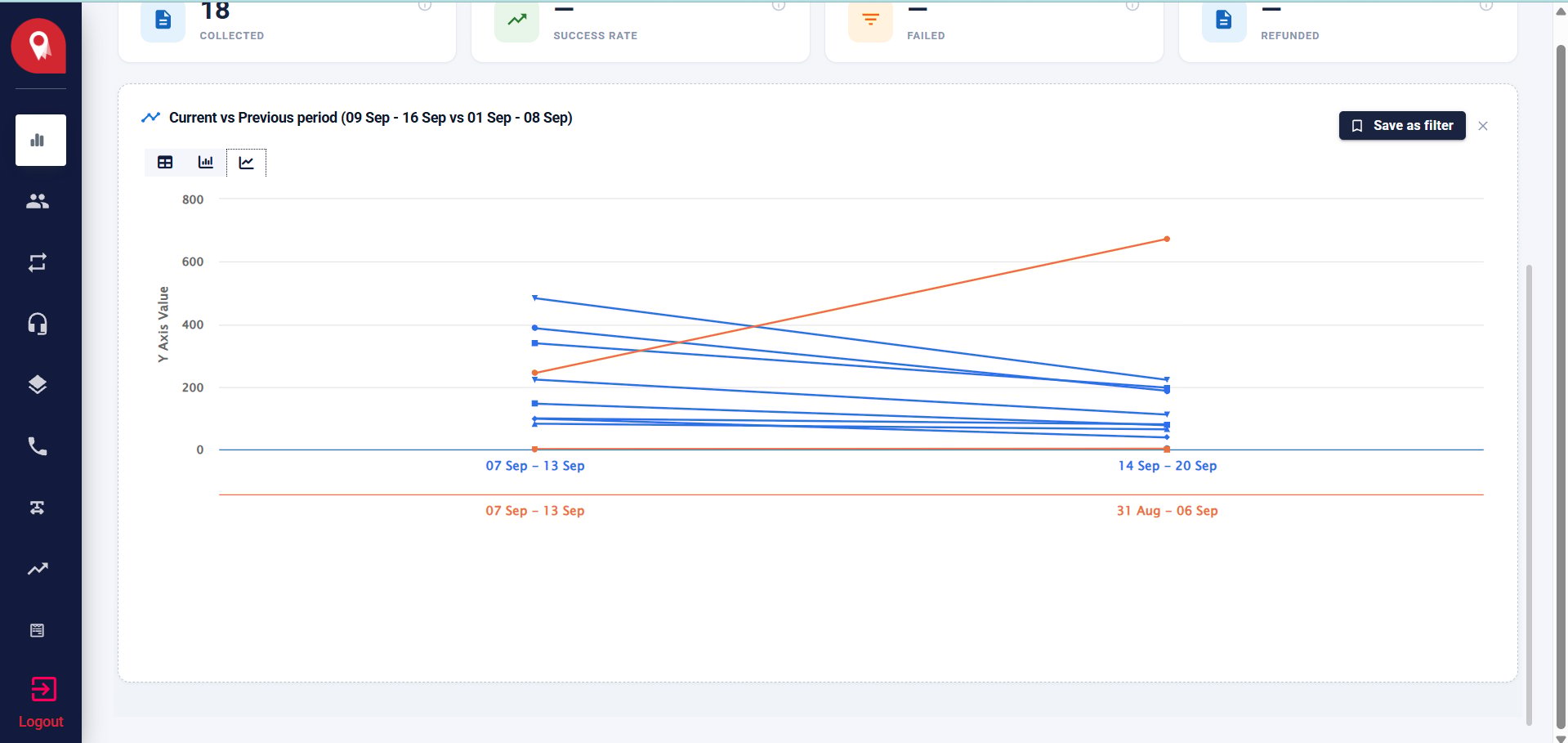Click the orange '07 Sep – 13 Sep' axis label

pyautogui.click(x=535, y=511)
